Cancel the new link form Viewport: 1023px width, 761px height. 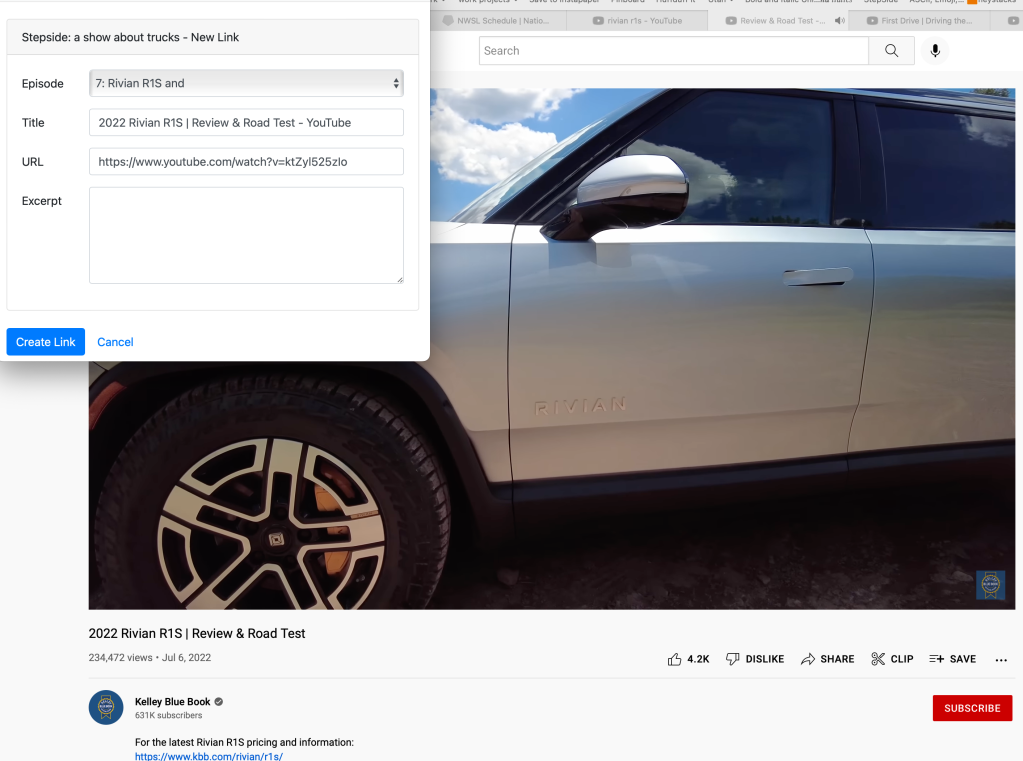[115, 342]
